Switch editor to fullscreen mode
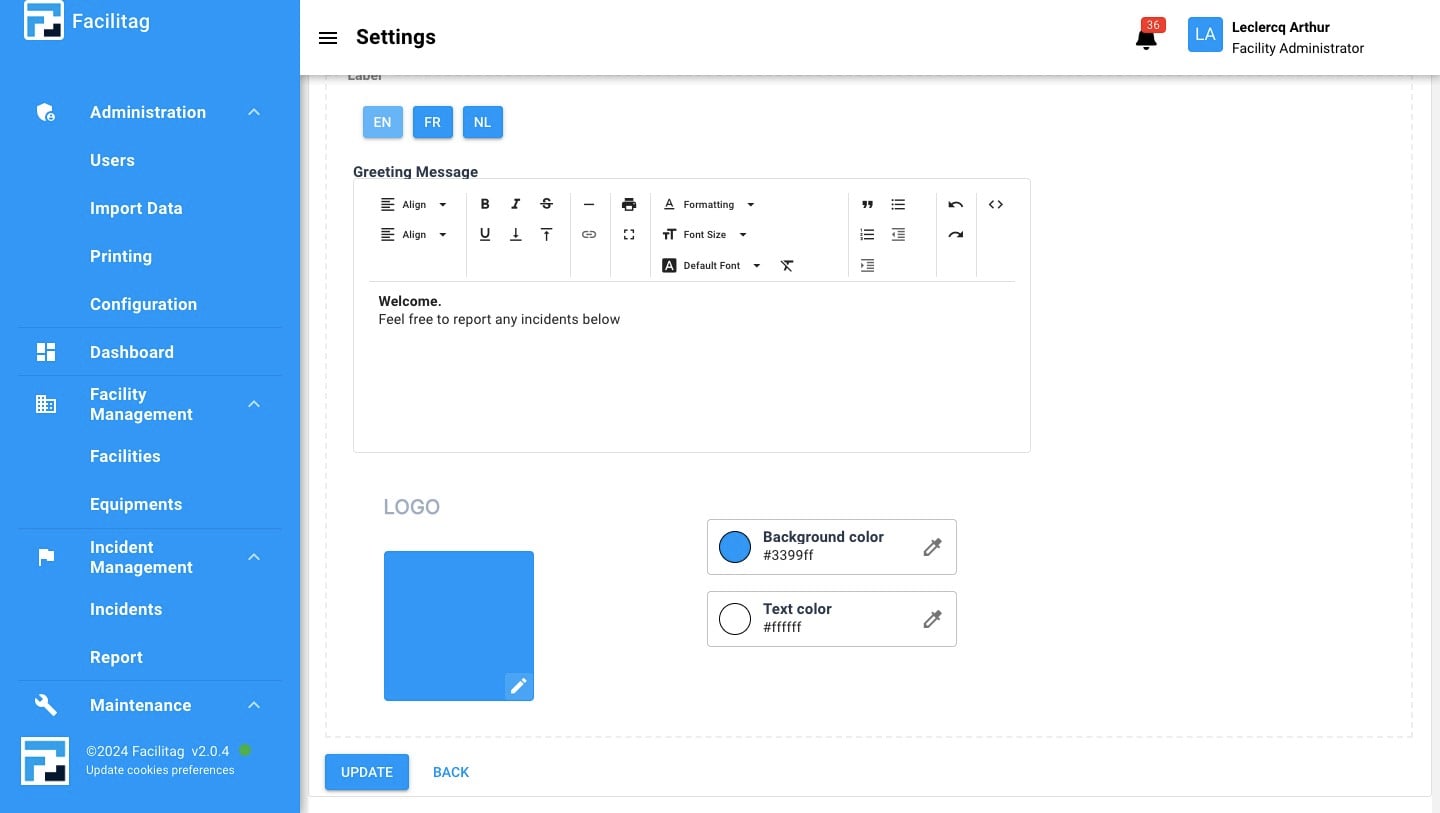This screenshot has height=813, width=1440. 629,235
